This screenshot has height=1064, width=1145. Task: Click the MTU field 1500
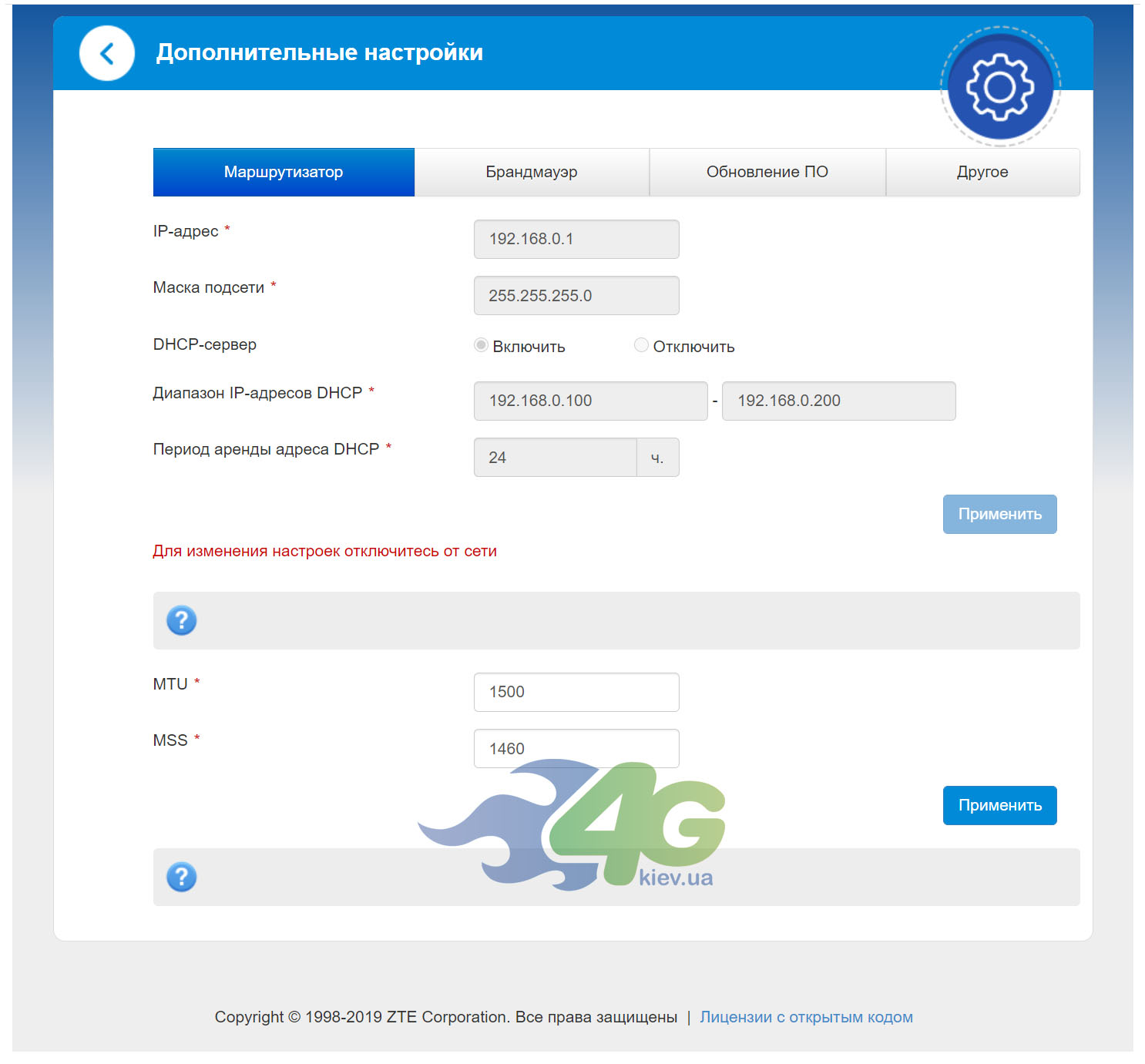[576, 692]
